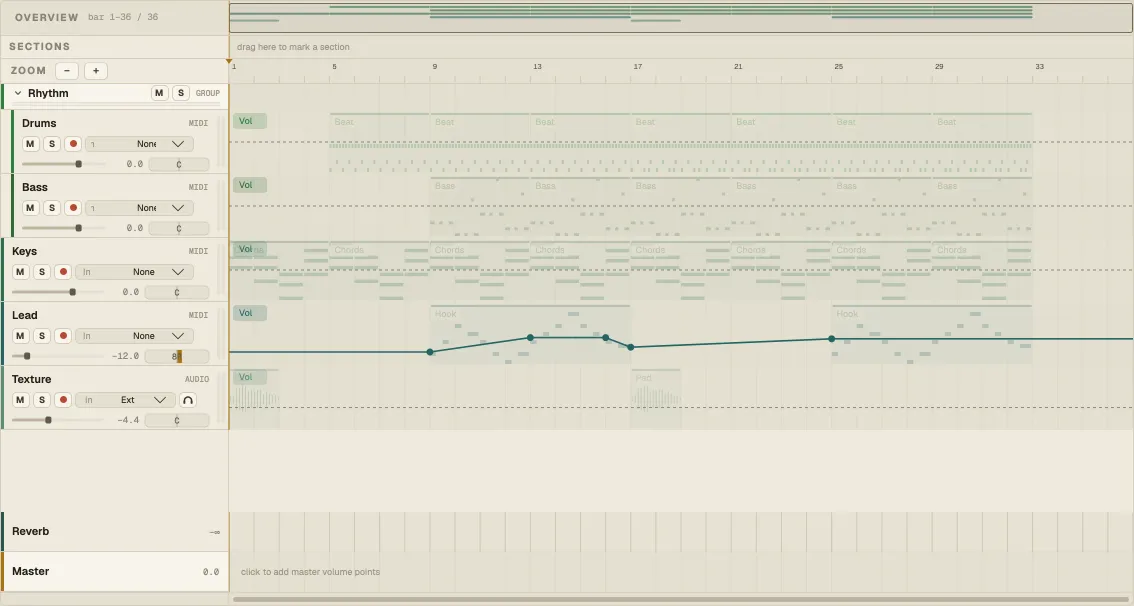This screenshot has height=606, width=1134.
Task: Click the Lead volume value -12.0
Action: [125, 356]
